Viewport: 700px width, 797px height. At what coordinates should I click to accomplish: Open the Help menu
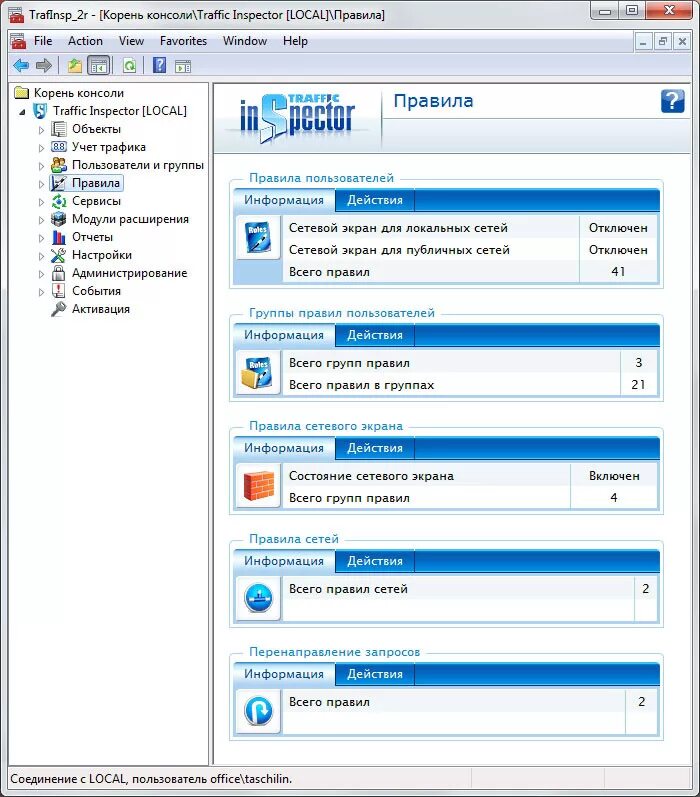click(x=295, y=41)
